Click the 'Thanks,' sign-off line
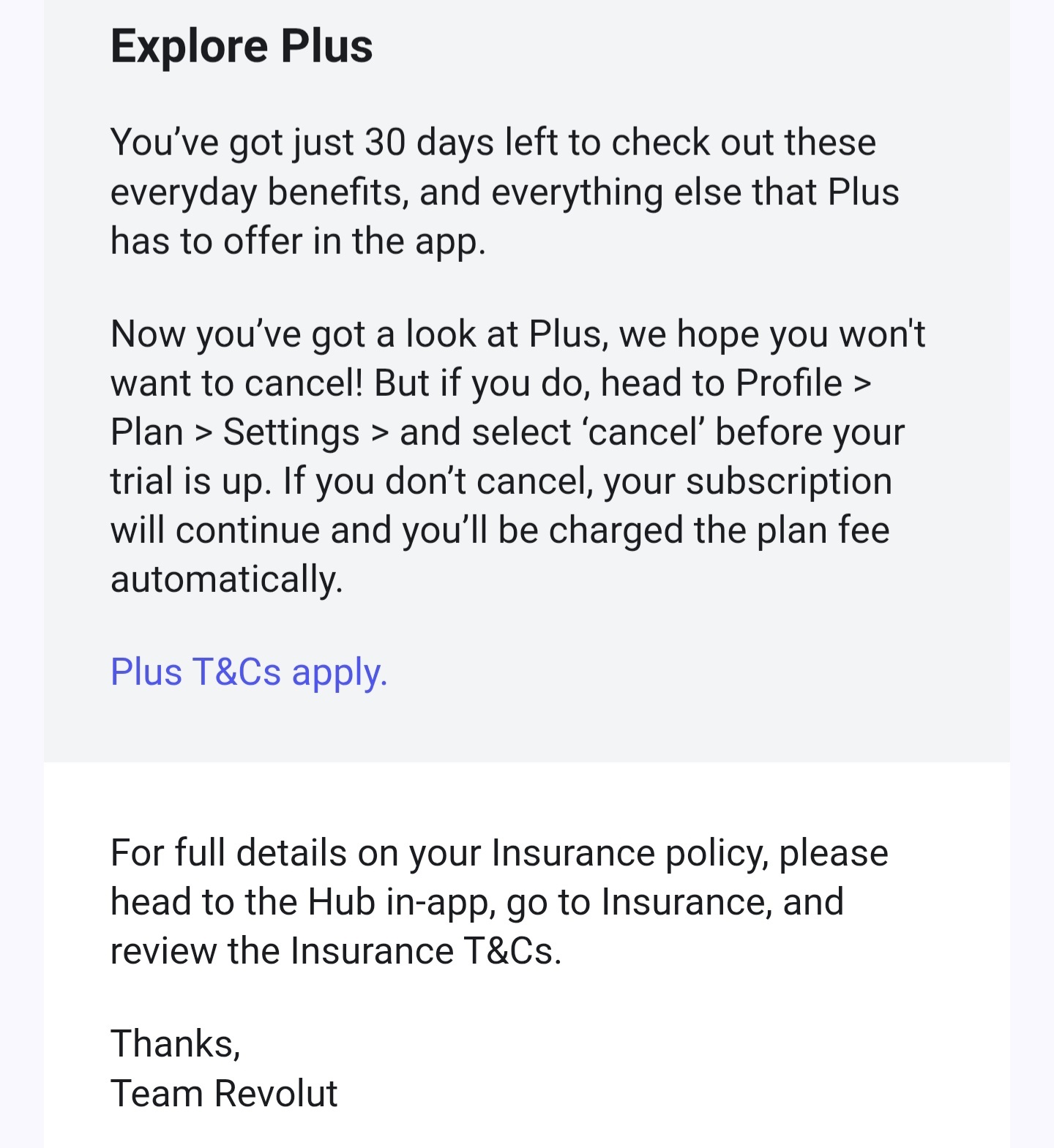Image resolution: width=1054 pixels, height=1148 pixels. click(x=176, y=1043)
